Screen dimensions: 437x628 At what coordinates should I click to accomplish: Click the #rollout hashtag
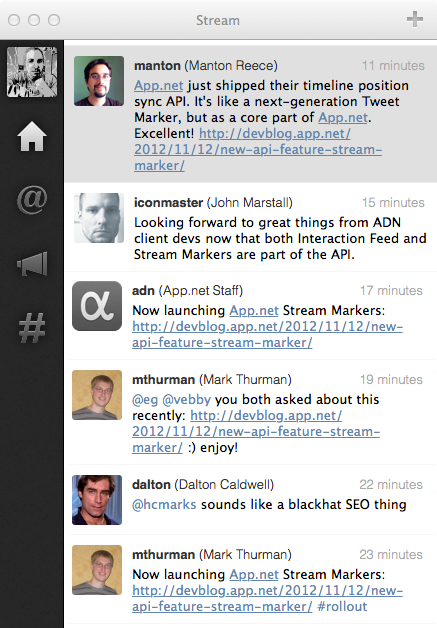pos(342,606)
